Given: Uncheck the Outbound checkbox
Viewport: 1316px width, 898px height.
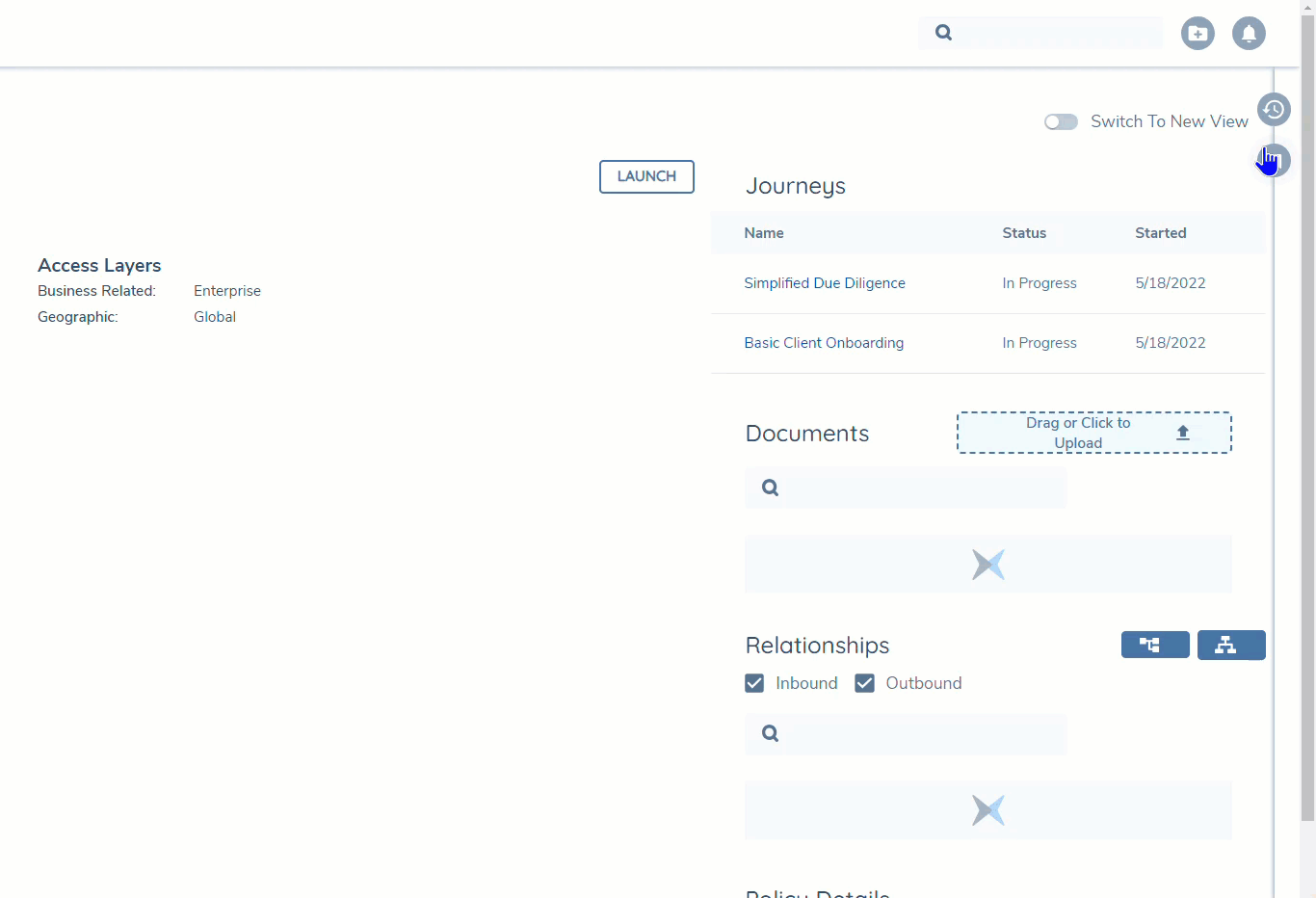Looking at the screenshot, I should coord(864,683).
